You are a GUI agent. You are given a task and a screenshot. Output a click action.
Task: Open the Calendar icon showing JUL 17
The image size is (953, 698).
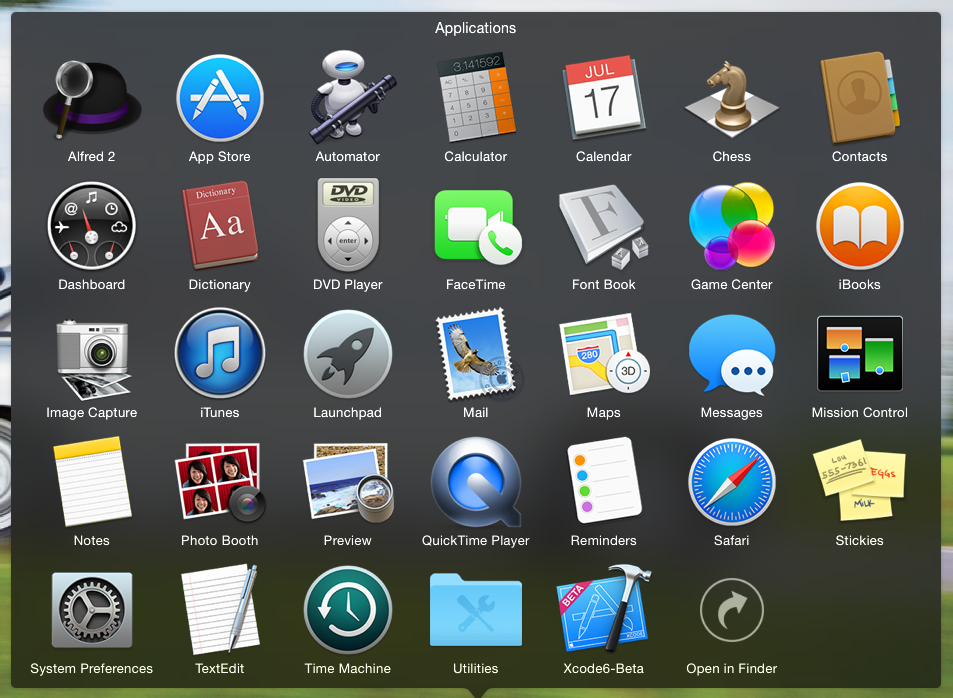point(604,98)
